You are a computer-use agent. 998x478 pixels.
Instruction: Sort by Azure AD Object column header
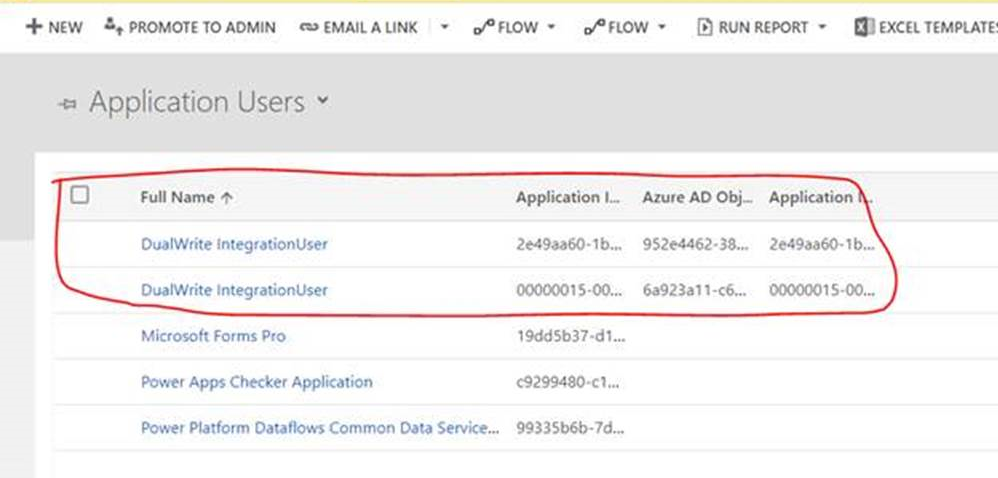[698, 197]
